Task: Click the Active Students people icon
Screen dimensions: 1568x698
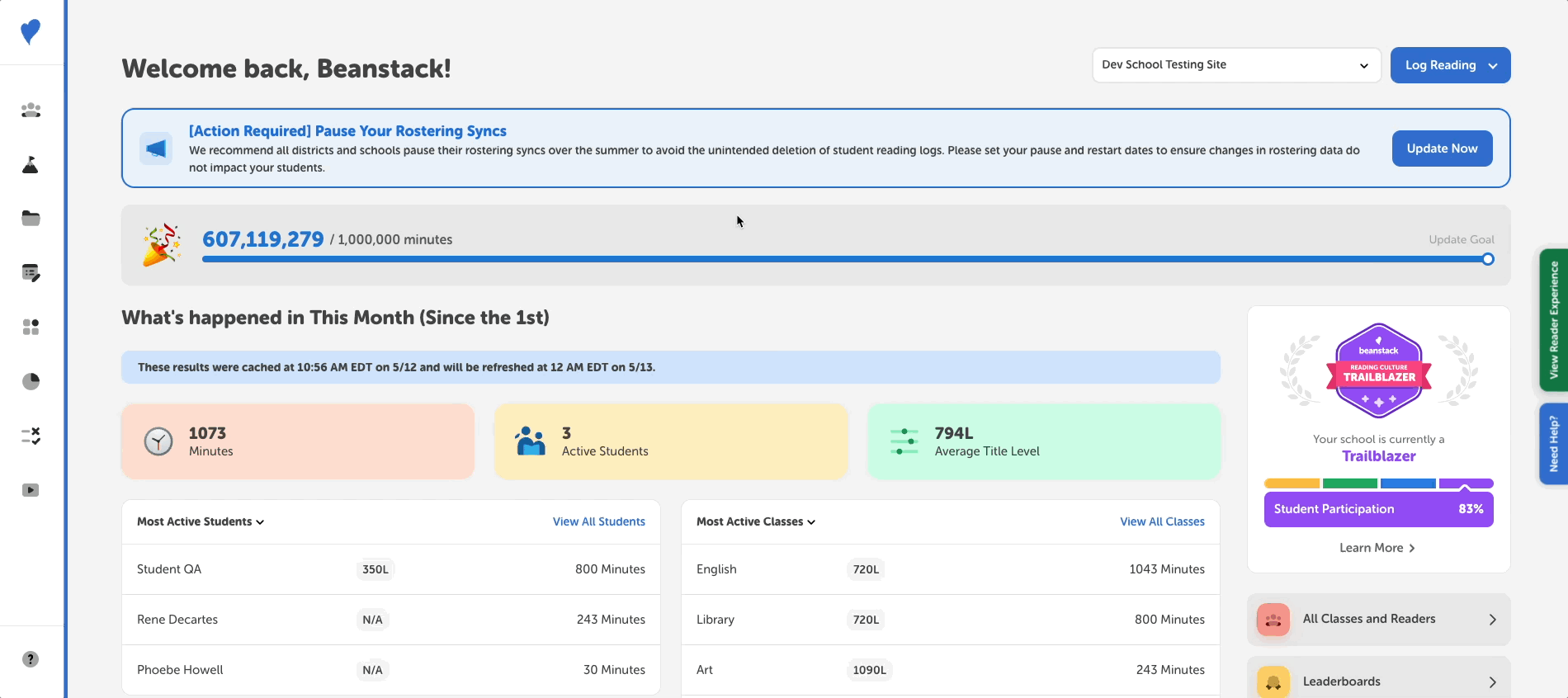Action: point(531,441)
